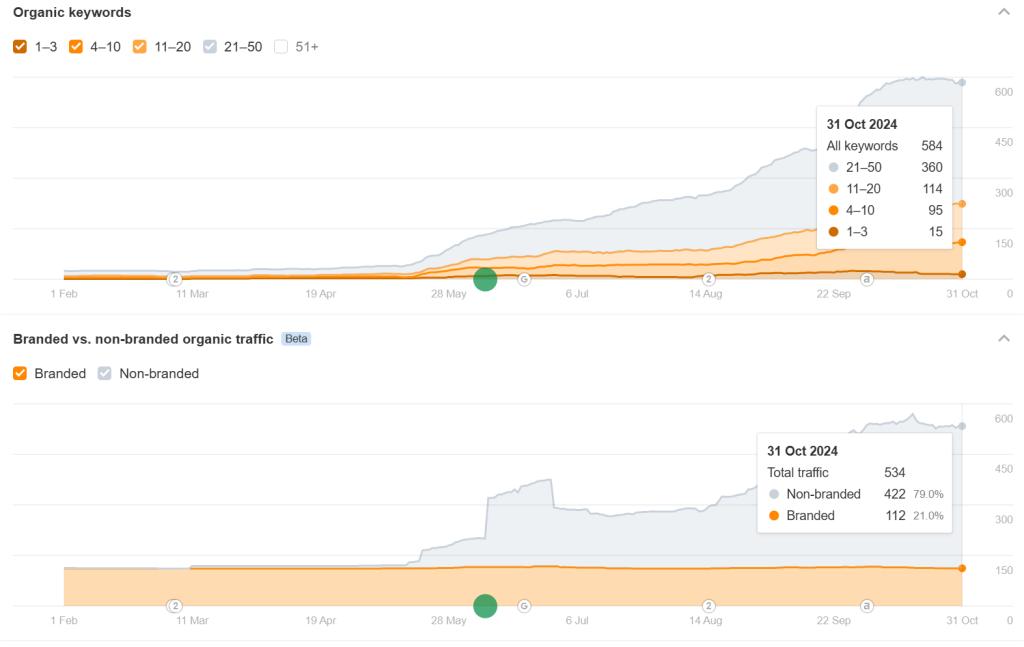Collapse the Branded vs. non-branded traffic section
This screenshot has height=647, width=1024.
[1004, 338]
